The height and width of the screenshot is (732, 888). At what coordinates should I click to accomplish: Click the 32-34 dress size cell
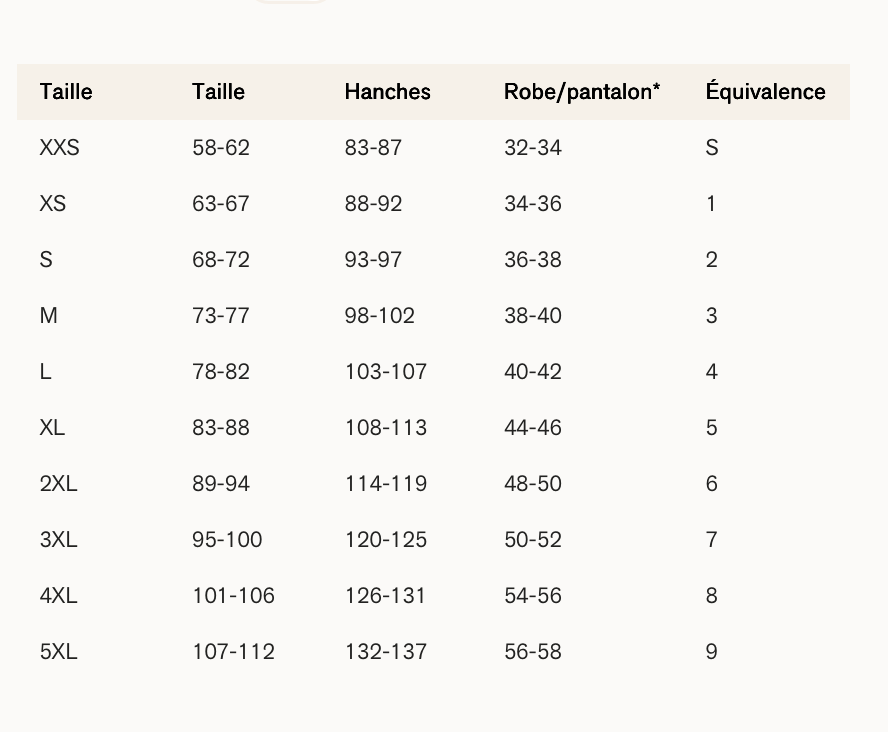tap(533, 148)
